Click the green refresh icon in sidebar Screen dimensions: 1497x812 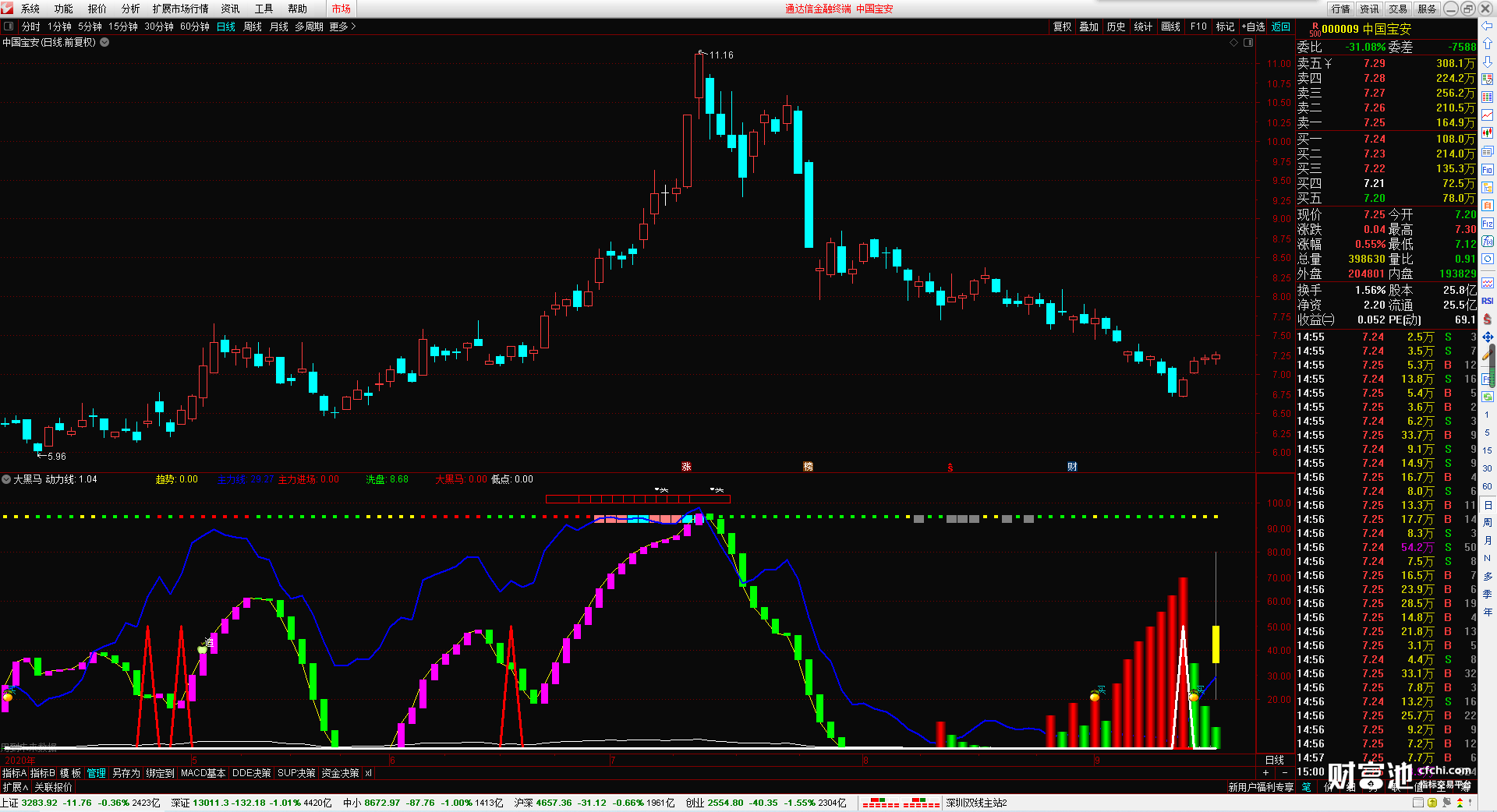tap(1488, 397)
